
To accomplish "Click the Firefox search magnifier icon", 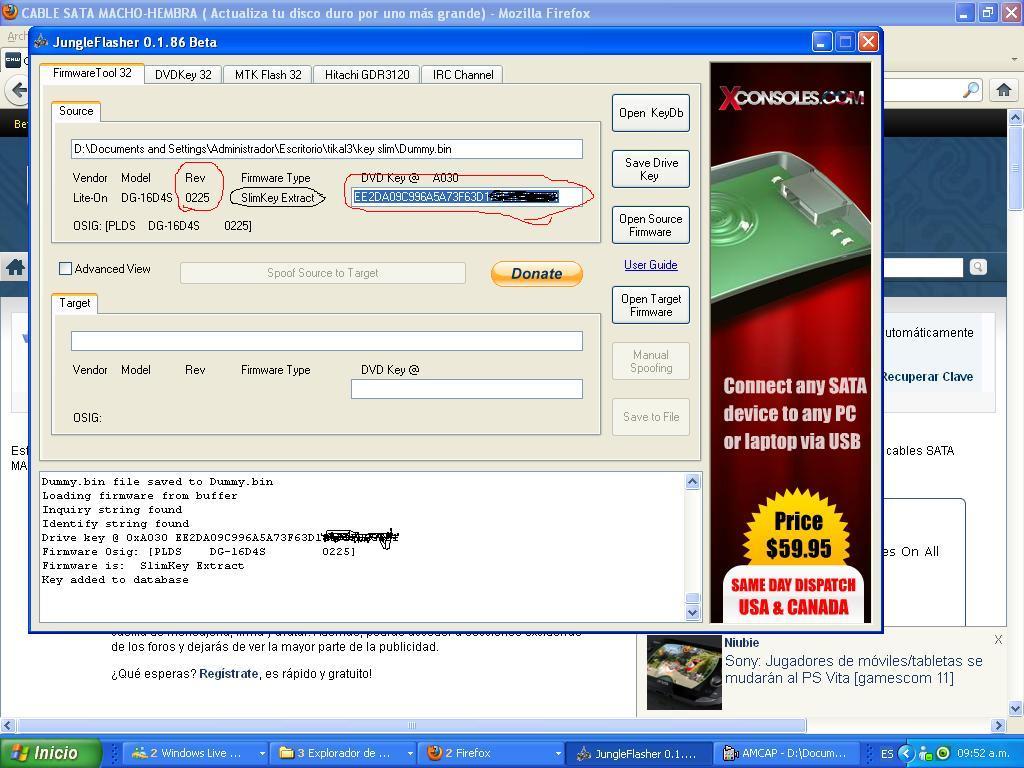I will point(971,89).
